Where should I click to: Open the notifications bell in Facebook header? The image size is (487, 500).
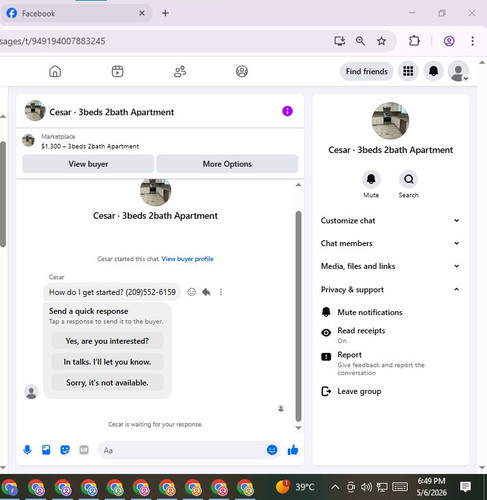pyautogui.click(x=433, y=71)
